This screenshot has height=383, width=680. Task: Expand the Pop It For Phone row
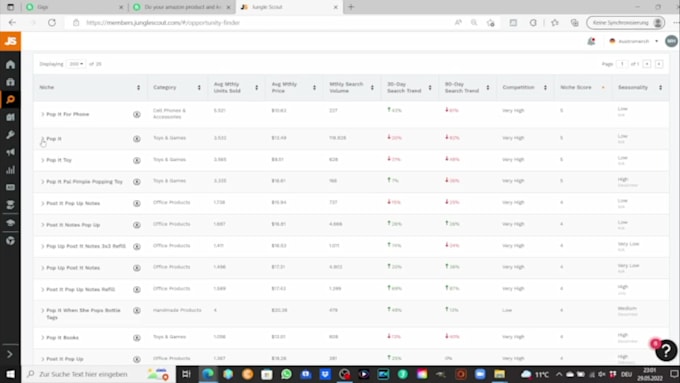(x=42, y=114)
